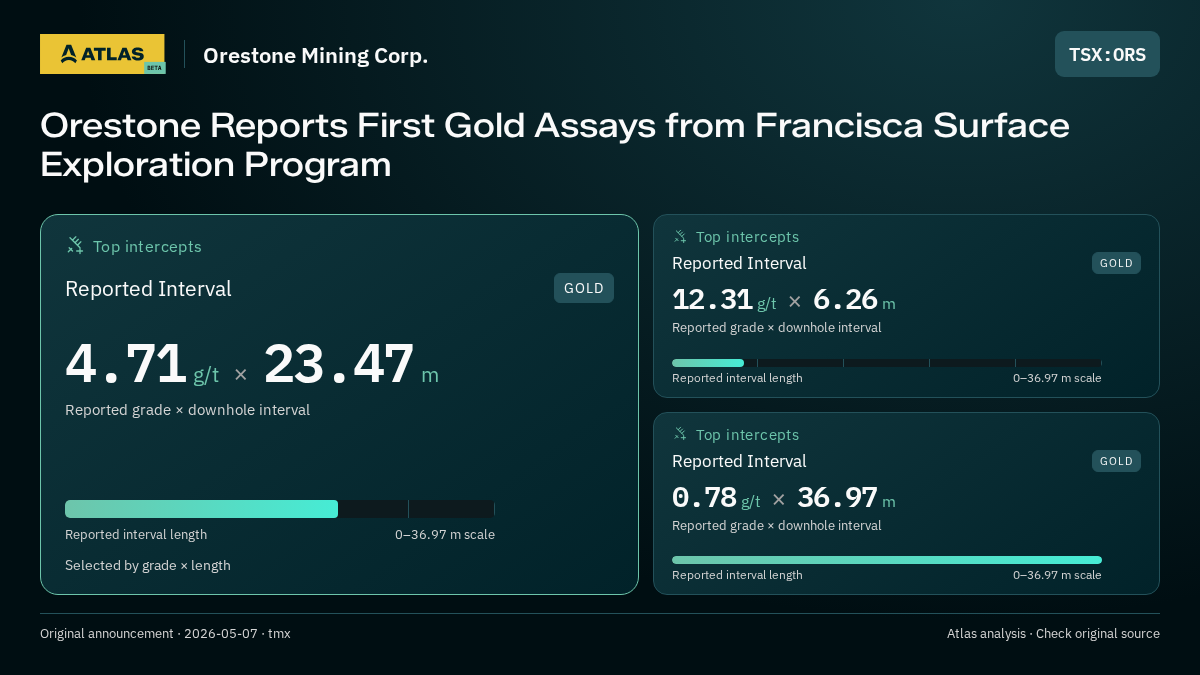This screenshot has height=675, width=1200.
Task: Click 'Reported Interval' heading in the 0.78 g/t card
Action: [x=739, y=461]
